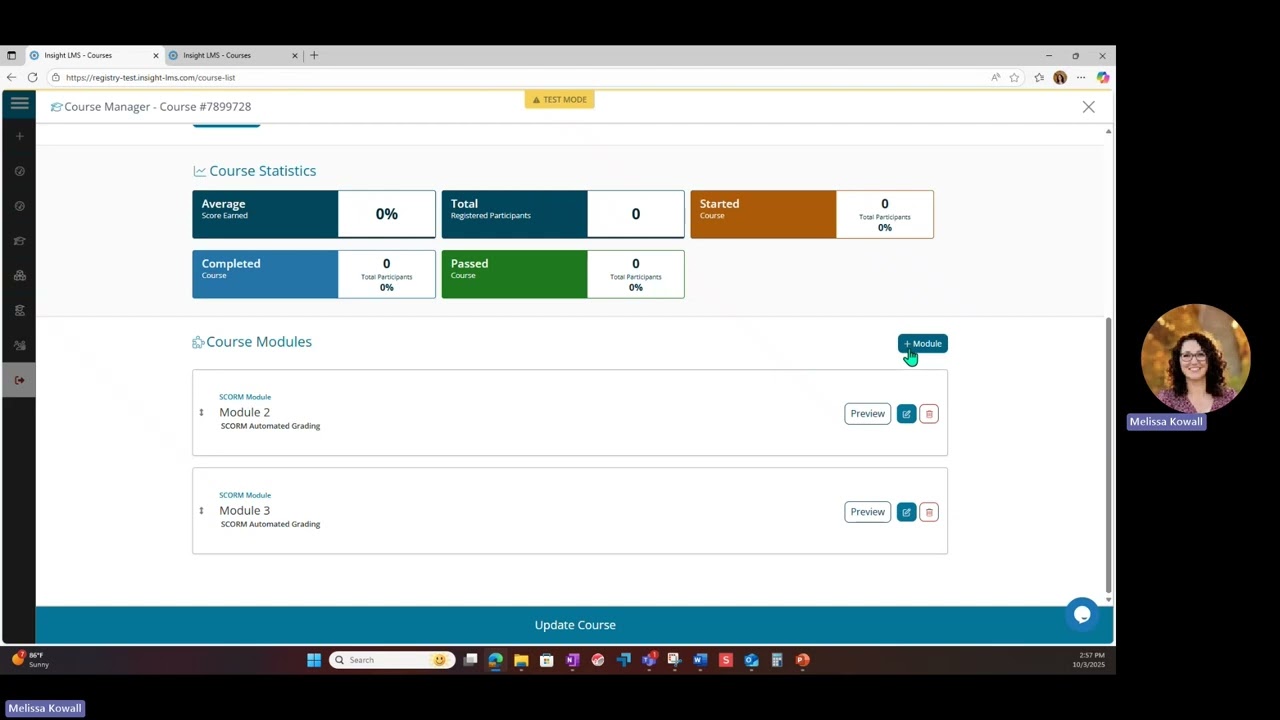Open the Favorites list icon

click(1039, 78)
